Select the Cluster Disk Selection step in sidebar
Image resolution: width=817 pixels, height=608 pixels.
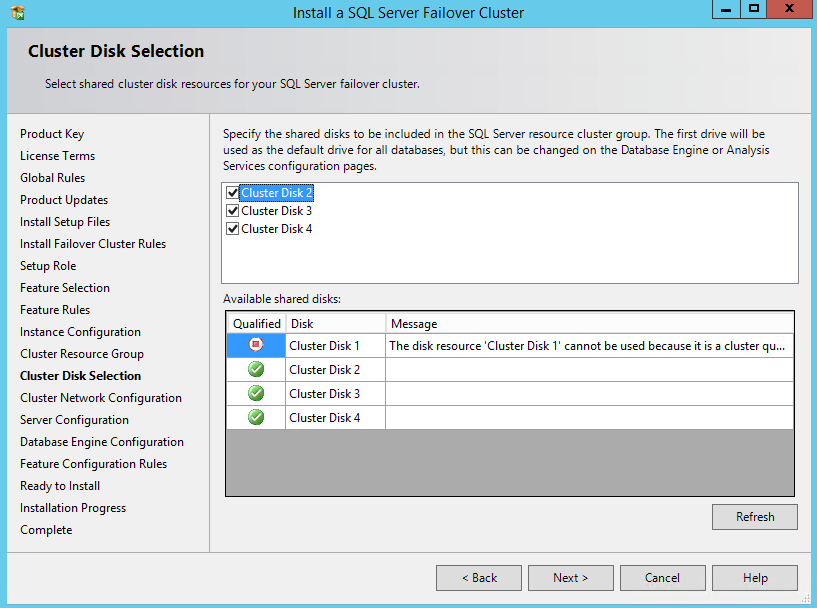click(x=80, y=376)
